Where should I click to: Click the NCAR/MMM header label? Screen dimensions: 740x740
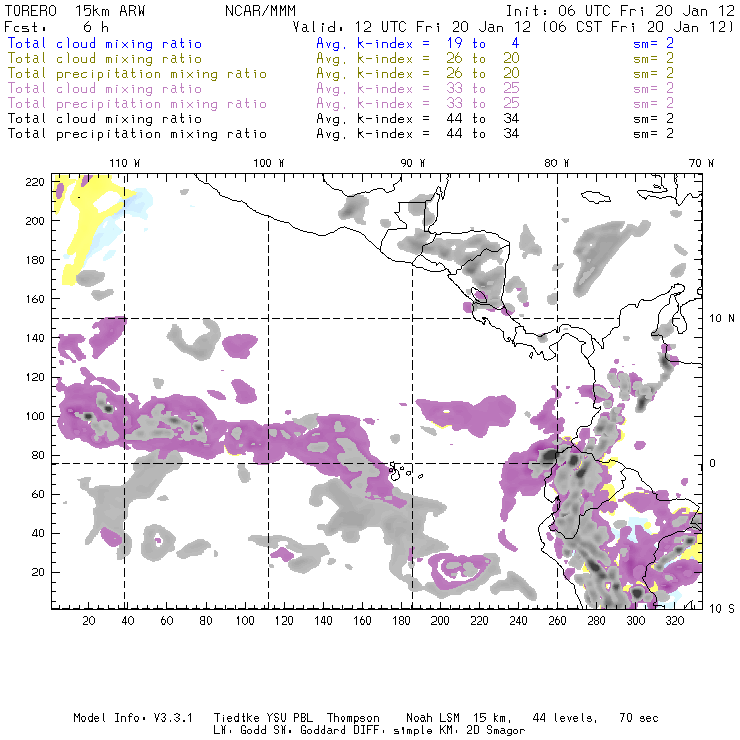[261, 11]
